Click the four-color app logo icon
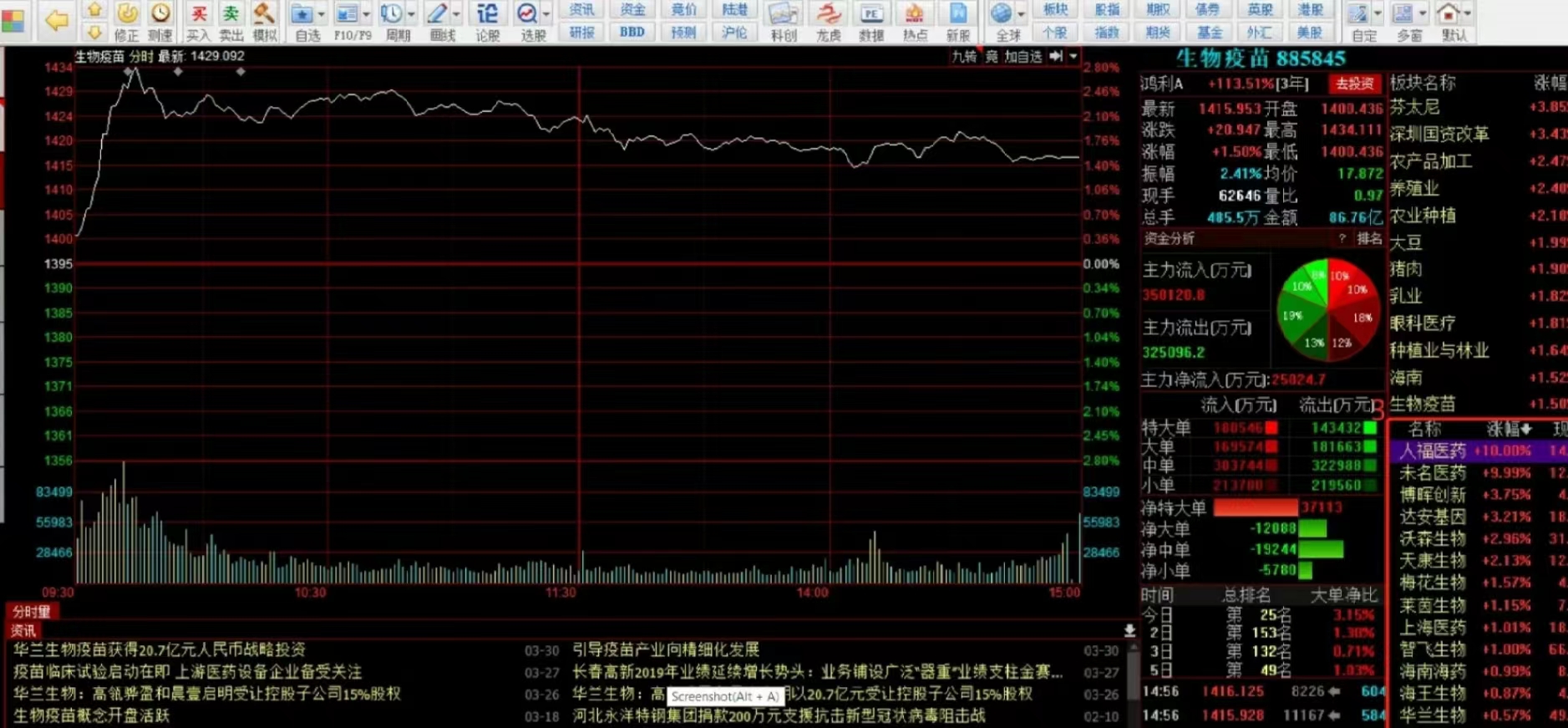 tap(13, 20)
